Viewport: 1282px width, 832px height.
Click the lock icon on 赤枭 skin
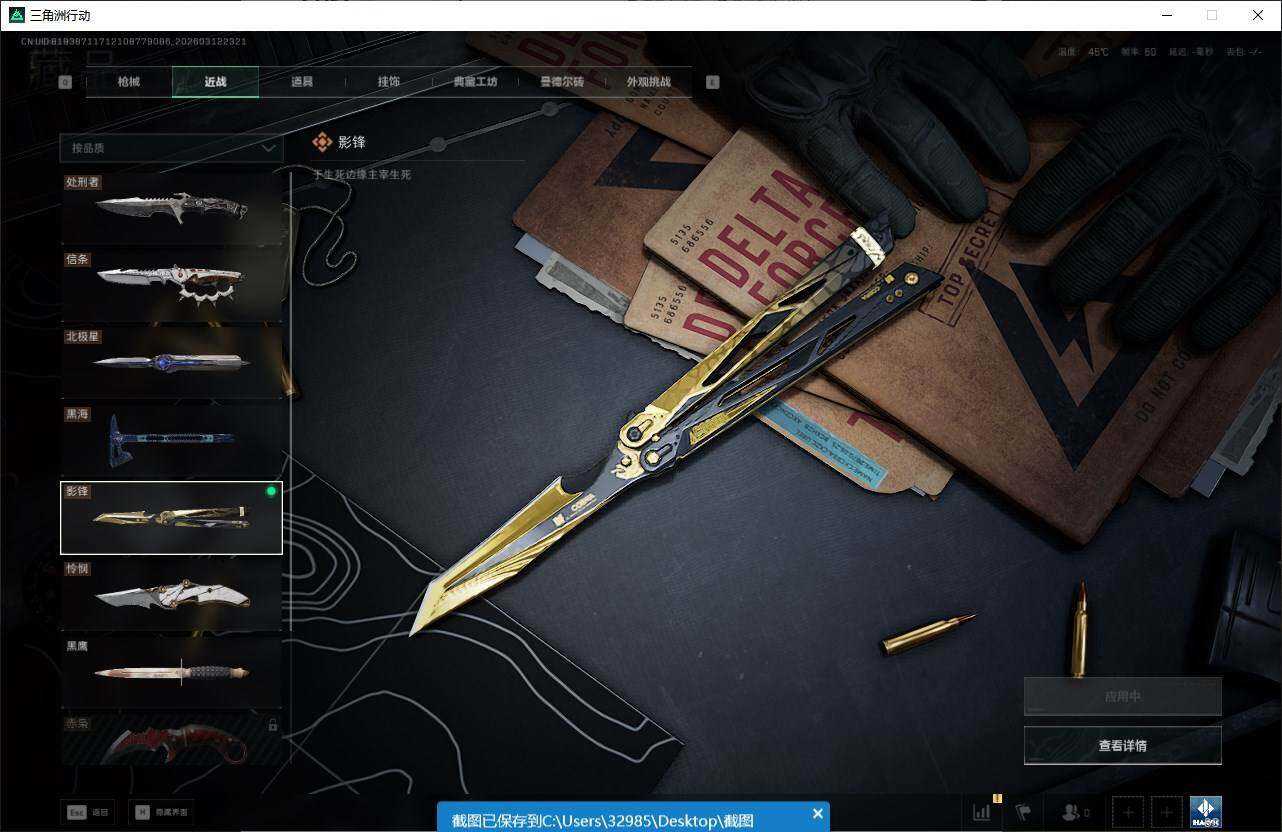(272, 724)
